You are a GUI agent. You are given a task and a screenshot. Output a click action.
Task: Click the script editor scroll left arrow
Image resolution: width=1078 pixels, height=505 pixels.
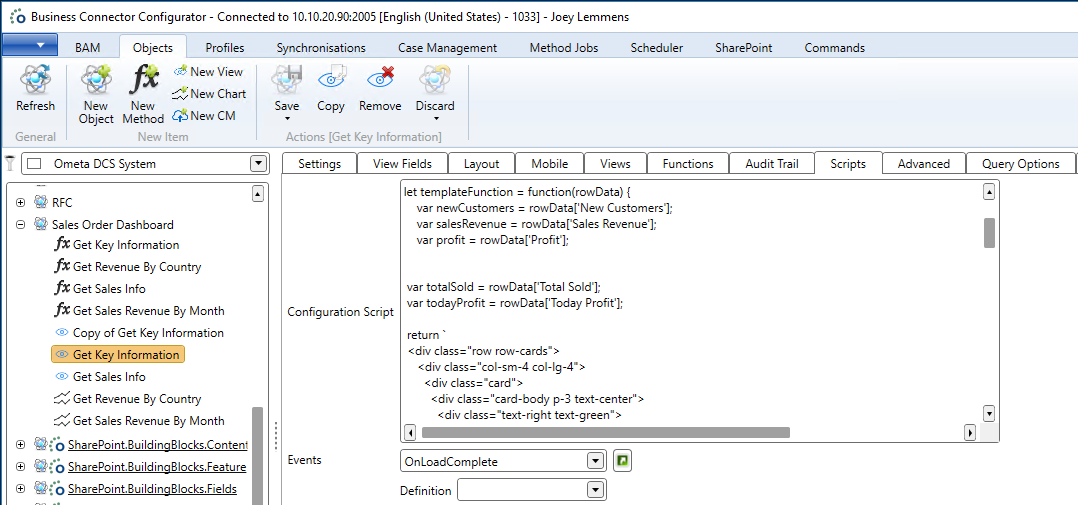[x=410, y=433]
